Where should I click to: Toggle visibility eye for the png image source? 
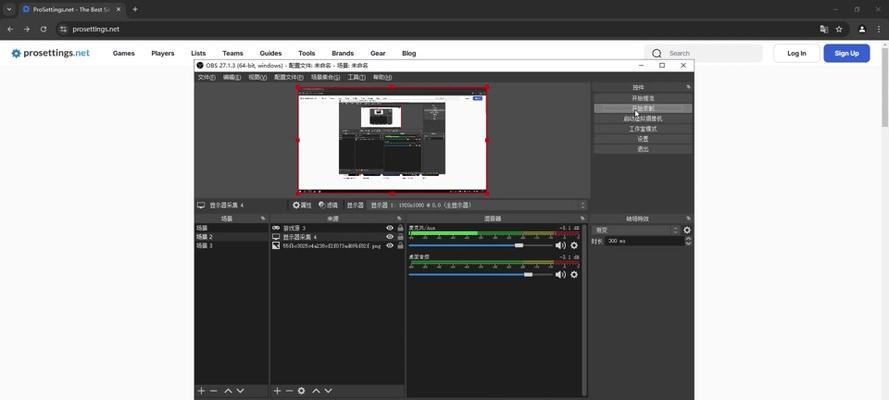point(390,246)
